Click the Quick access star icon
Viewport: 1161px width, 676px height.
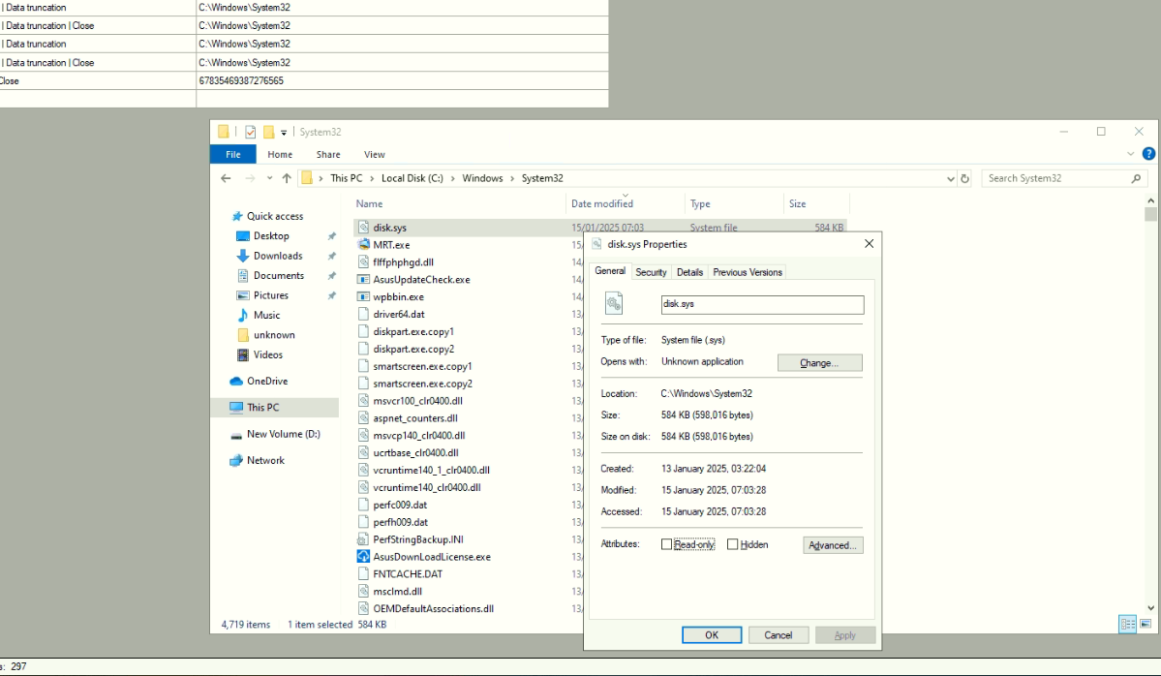pos(237,216)
